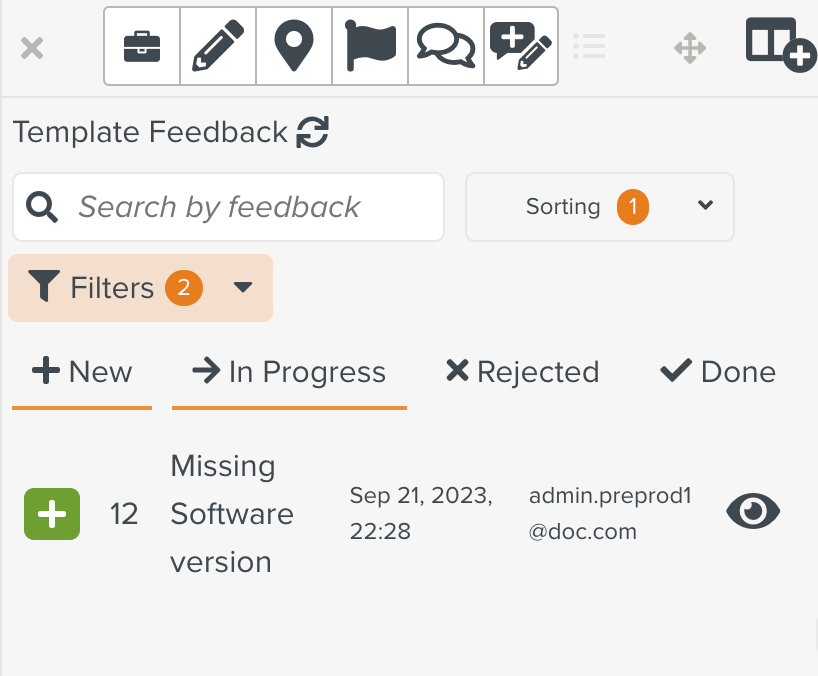Select the pencil annotation tool

pyautogui.click(x=217, y=46)
